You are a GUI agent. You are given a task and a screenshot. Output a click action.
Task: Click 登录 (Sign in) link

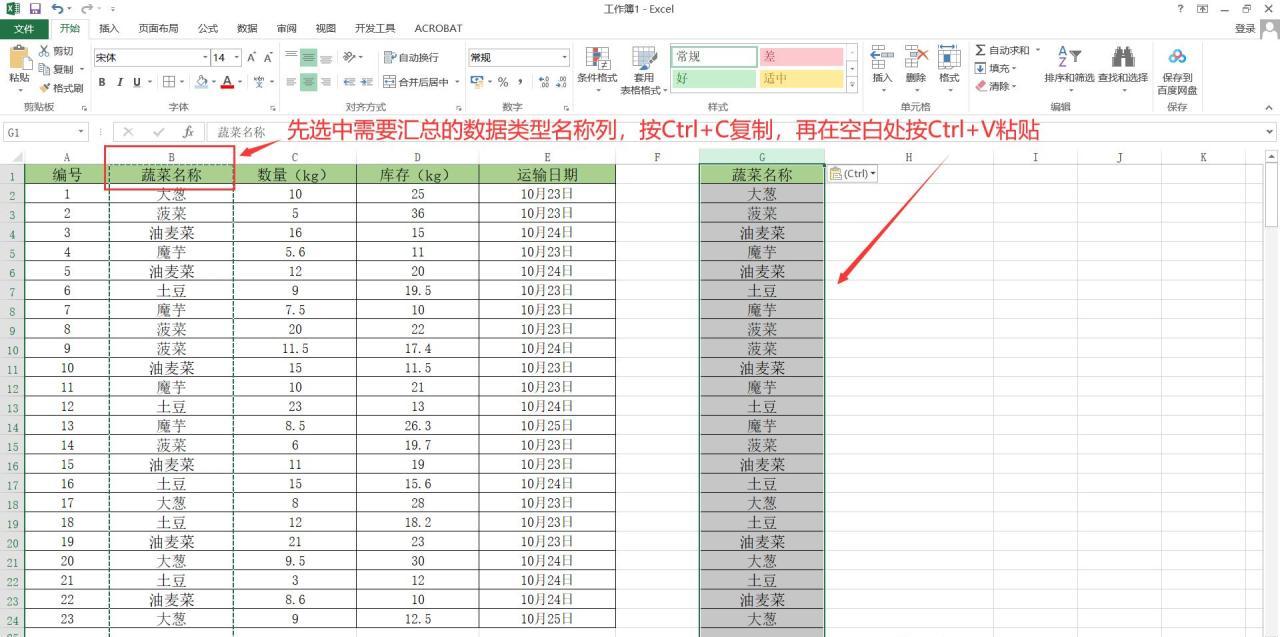pyautogui.click(x=1244, y=28)
